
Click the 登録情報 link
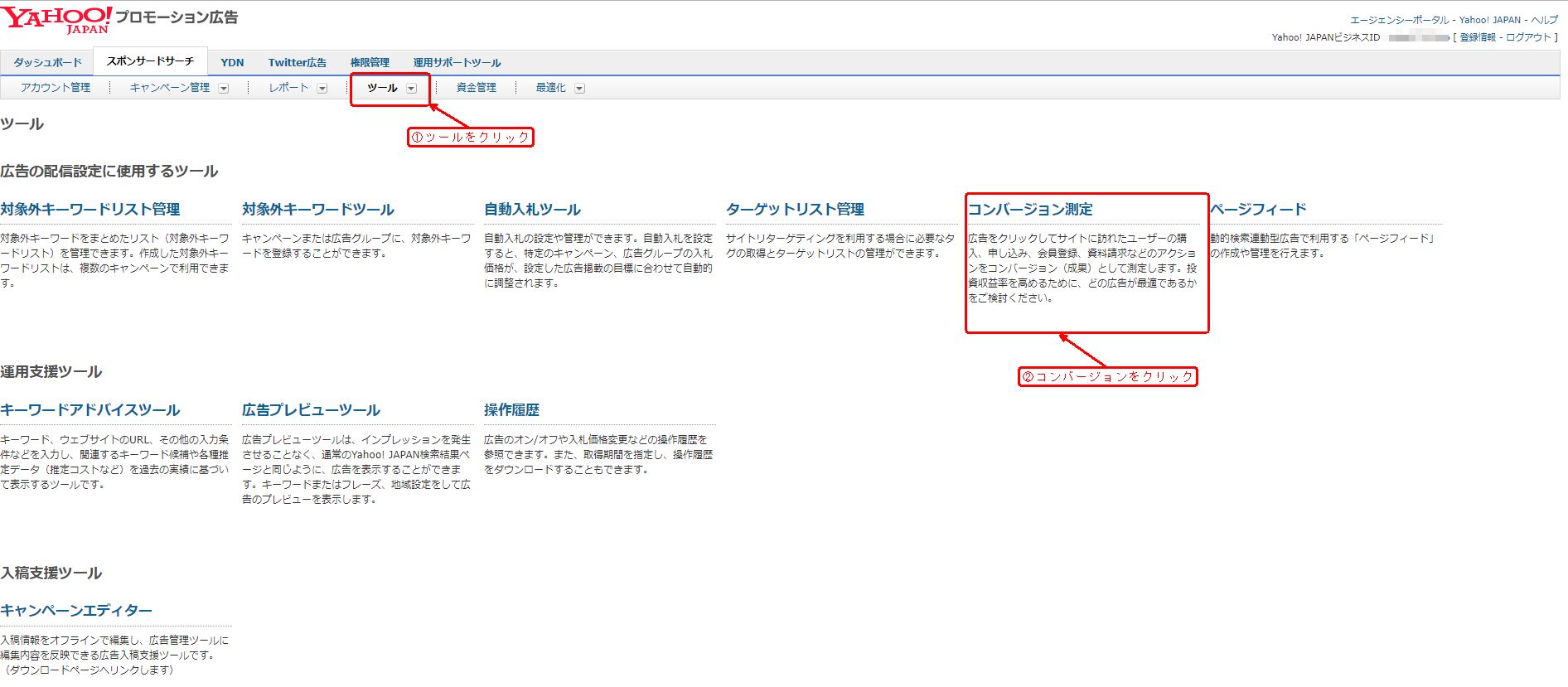(1478, 37)
